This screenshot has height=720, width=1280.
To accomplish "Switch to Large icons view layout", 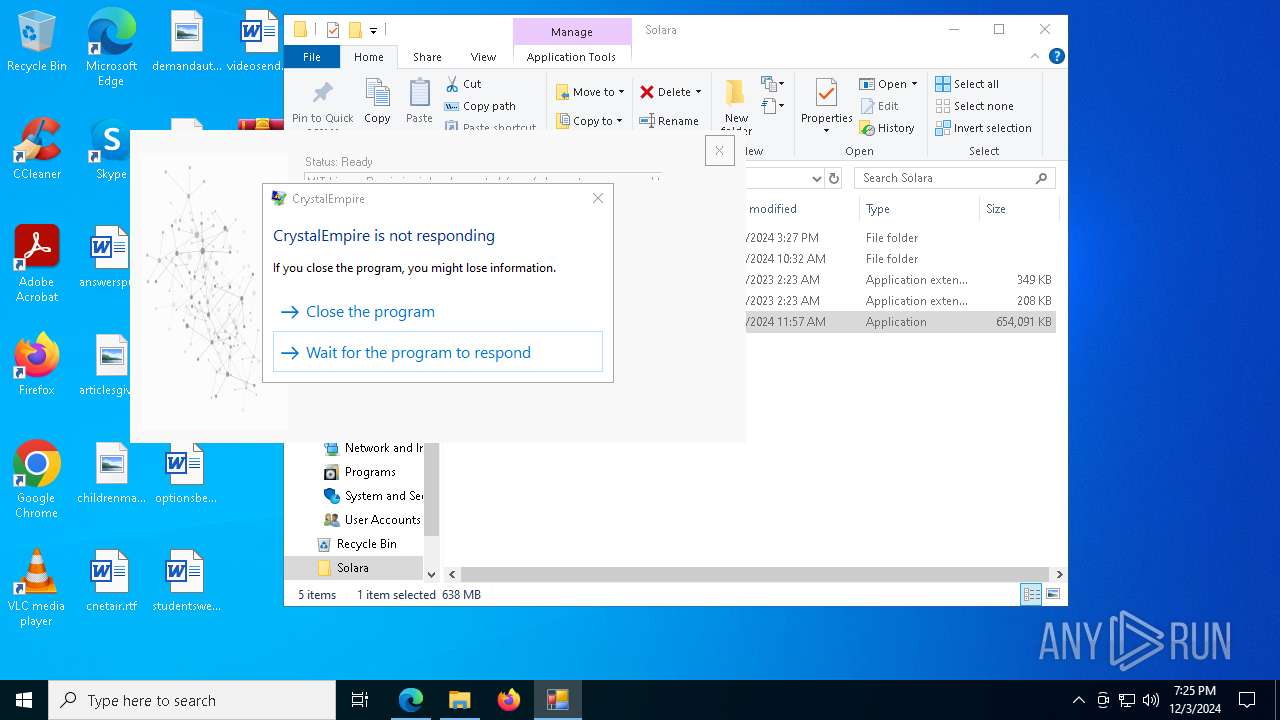I will [x=1052, y=594].
